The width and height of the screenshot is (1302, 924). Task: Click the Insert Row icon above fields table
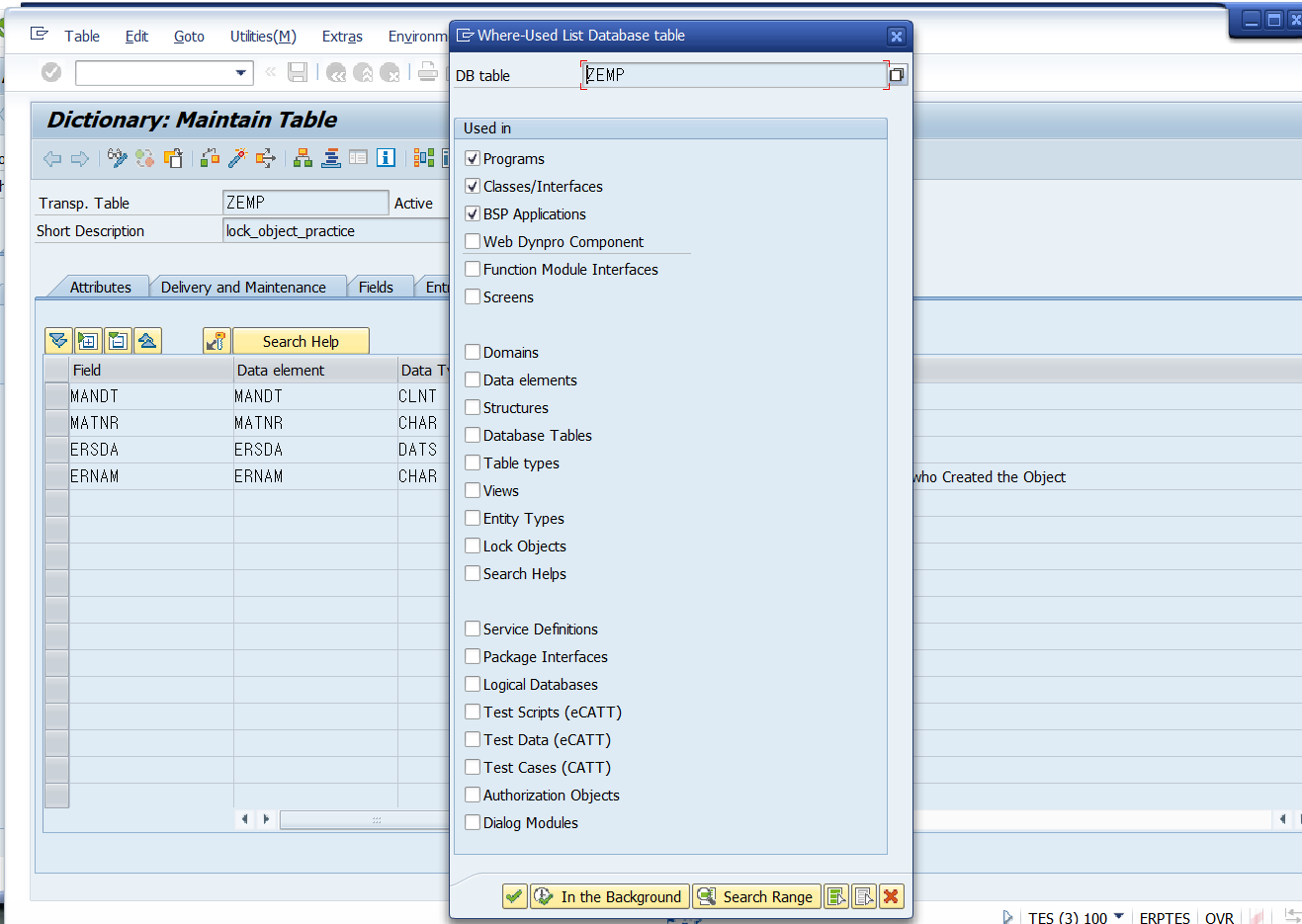point(88,341)
